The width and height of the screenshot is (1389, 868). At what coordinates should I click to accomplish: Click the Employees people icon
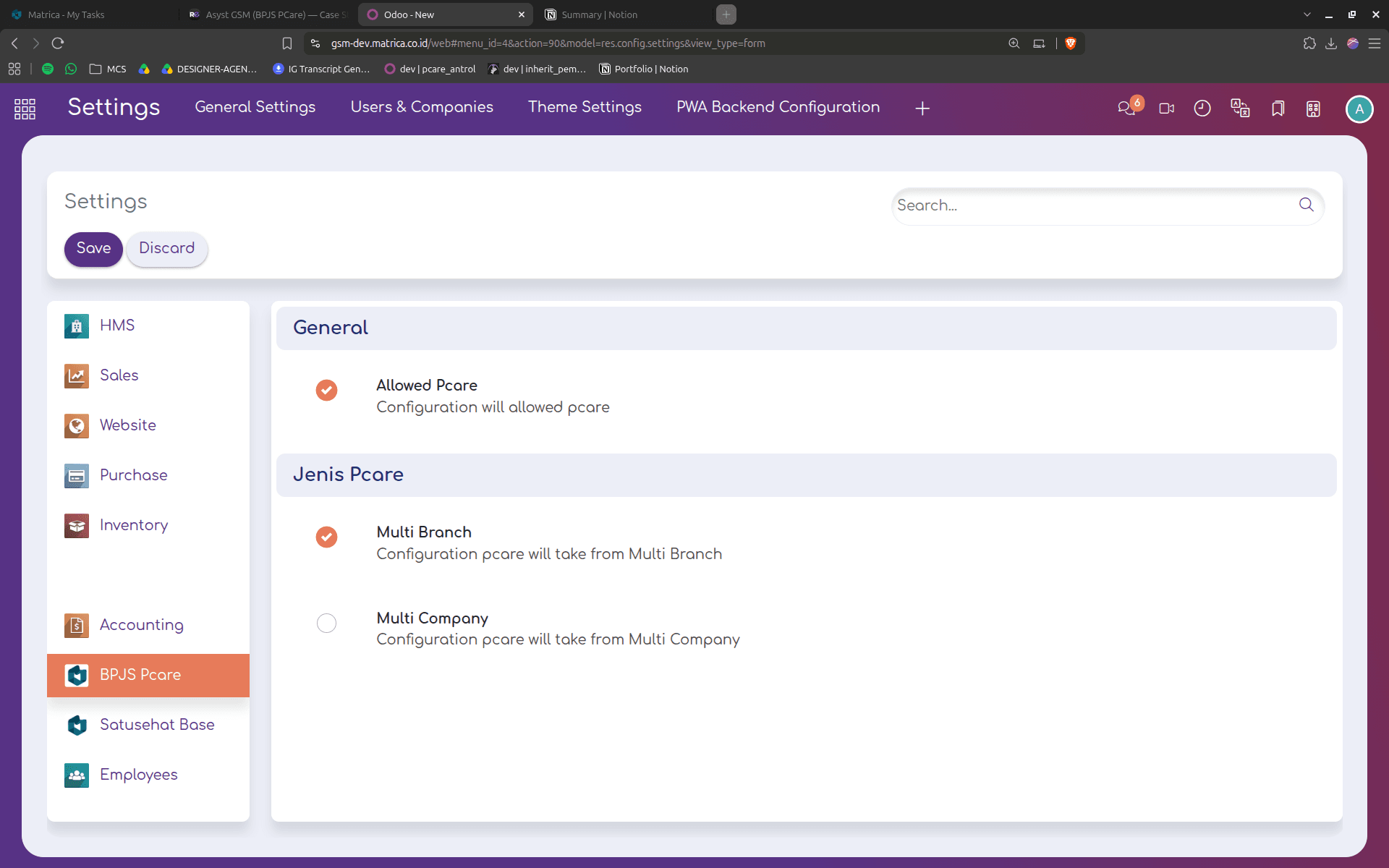(x=77, y=775)
